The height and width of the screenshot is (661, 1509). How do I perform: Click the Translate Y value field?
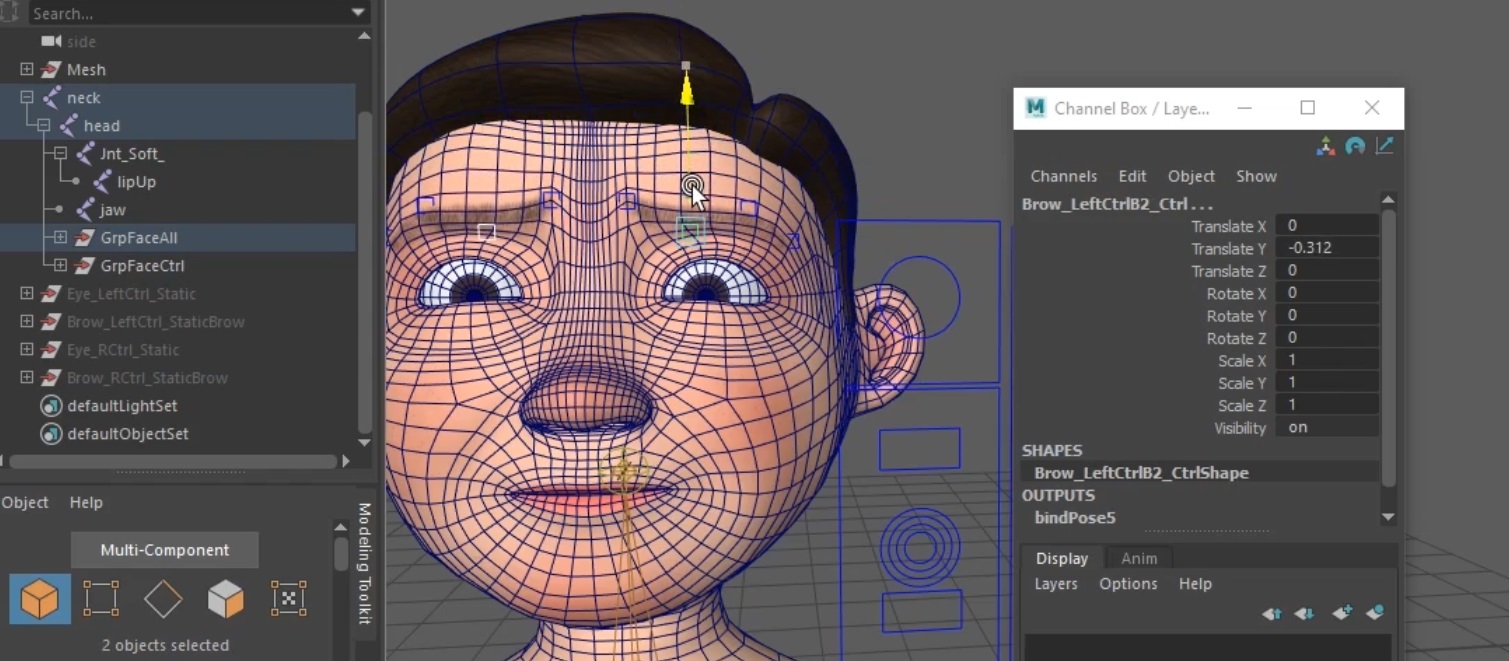click(1328, 248)
